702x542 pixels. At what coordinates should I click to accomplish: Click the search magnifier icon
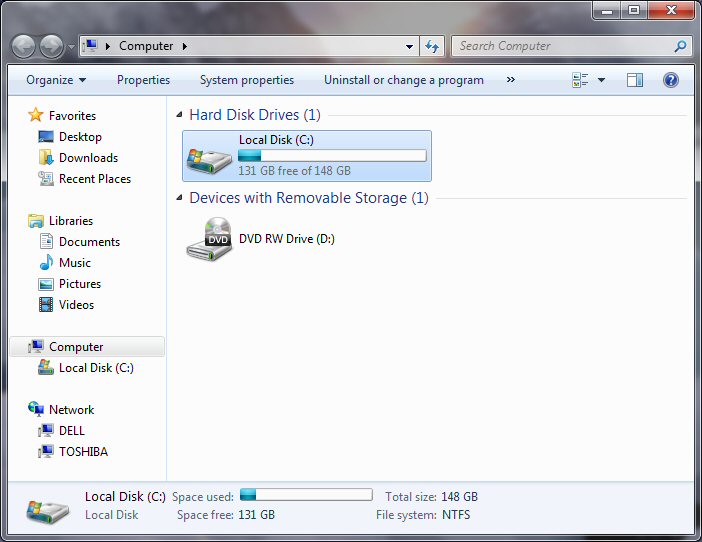pos(680,46)
